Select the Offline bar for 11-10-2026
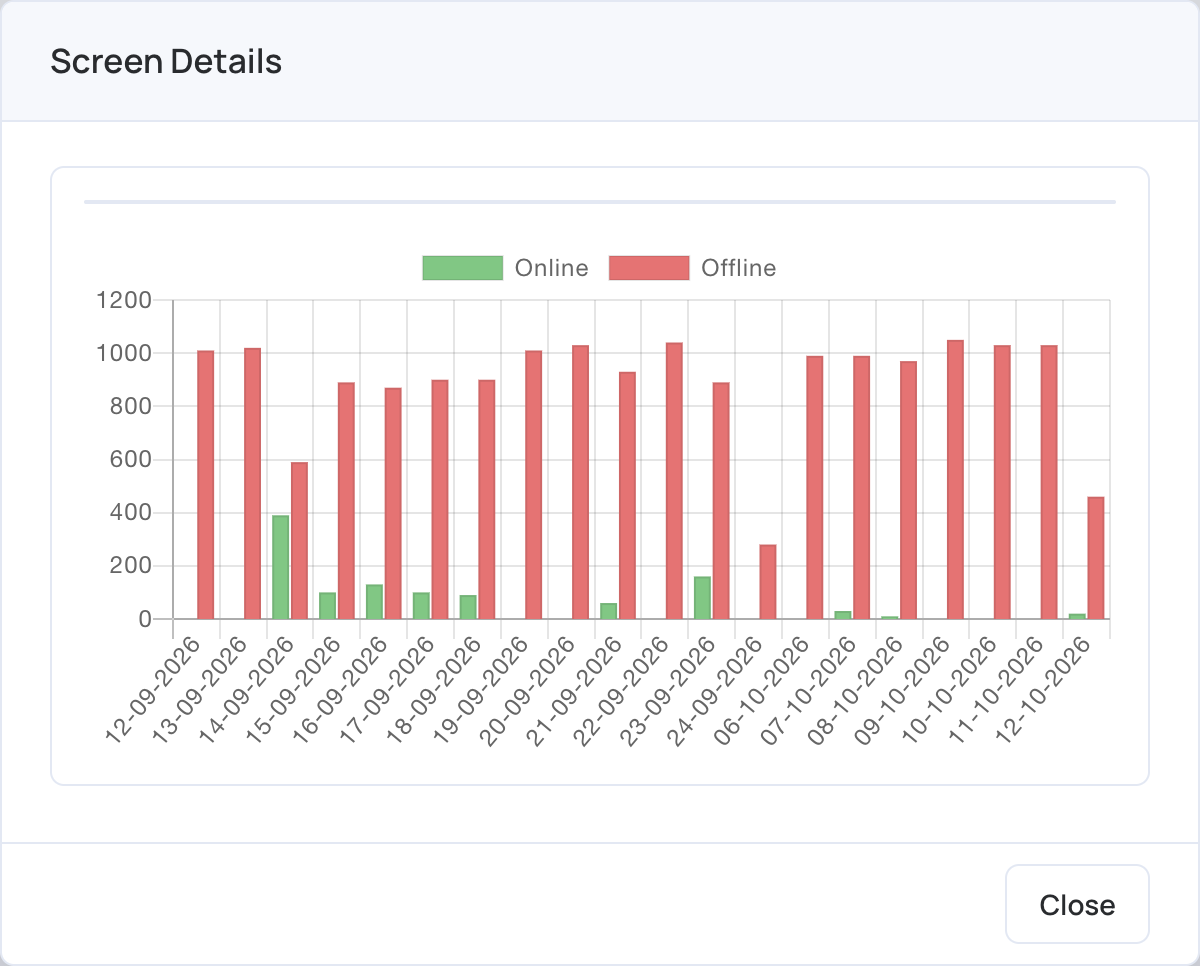This screenshot has width=1200, height=966. [x=1049, y=482]
